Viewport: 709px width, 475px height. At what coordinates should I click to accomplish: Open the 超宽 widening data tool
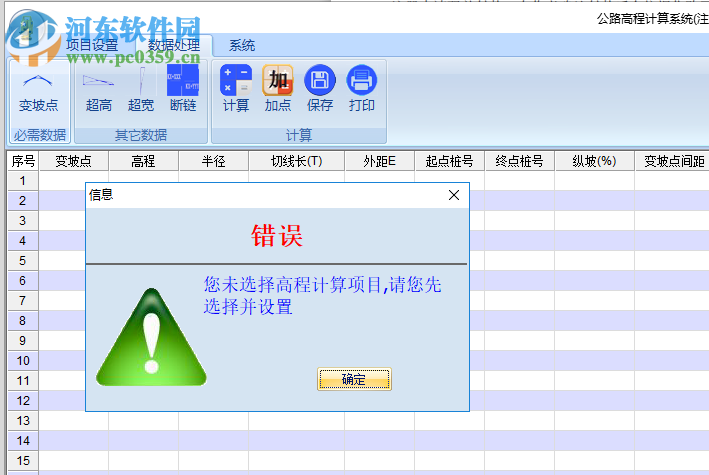click(141, 89)
